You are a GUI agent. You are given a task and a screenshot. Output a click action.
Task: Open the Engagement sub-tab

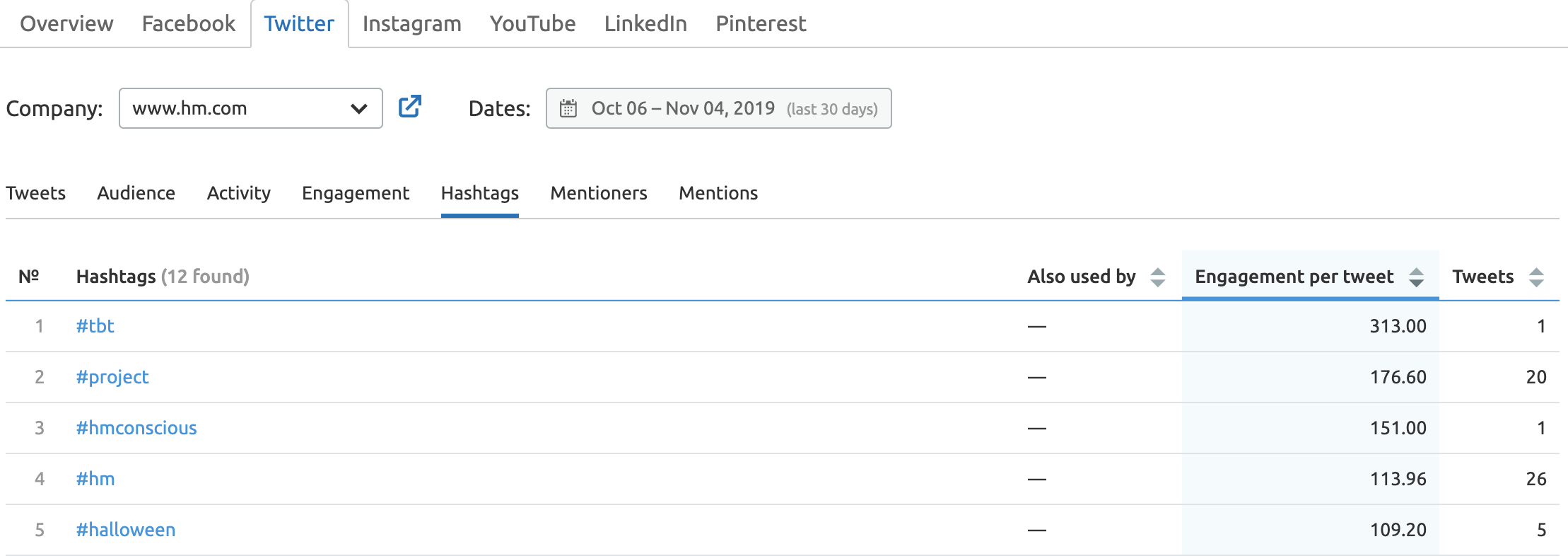(x=356, y=193)
